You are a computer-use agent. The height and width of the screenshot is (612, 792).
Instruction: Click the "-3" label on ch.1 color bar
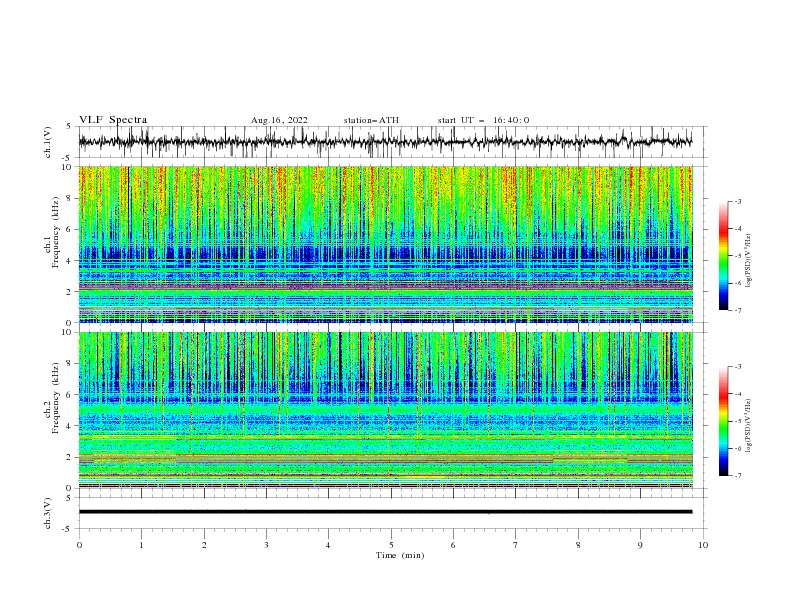pyautogui.click(x=738, y=201)
